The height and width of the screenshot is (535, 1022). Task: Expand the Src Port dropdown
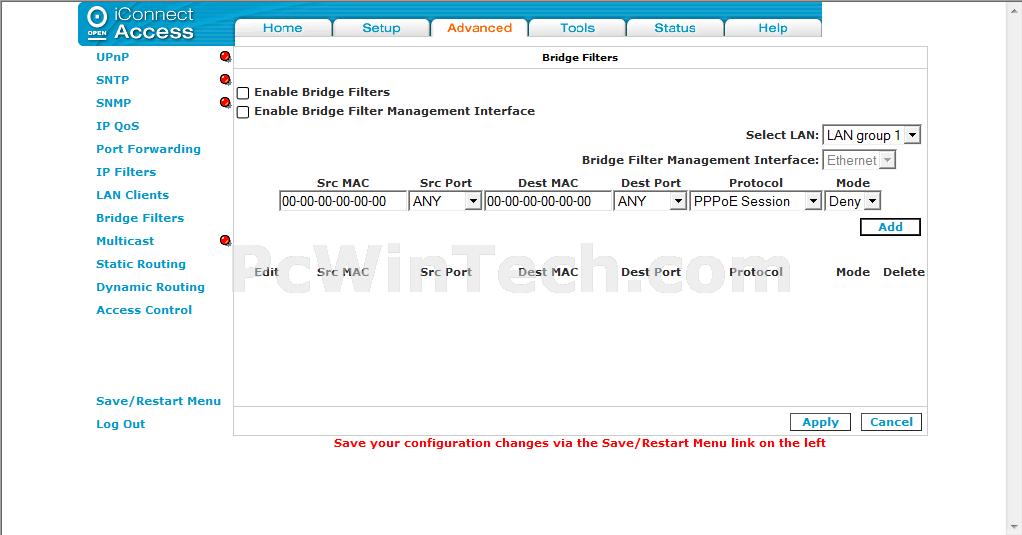tap(445, 201)
